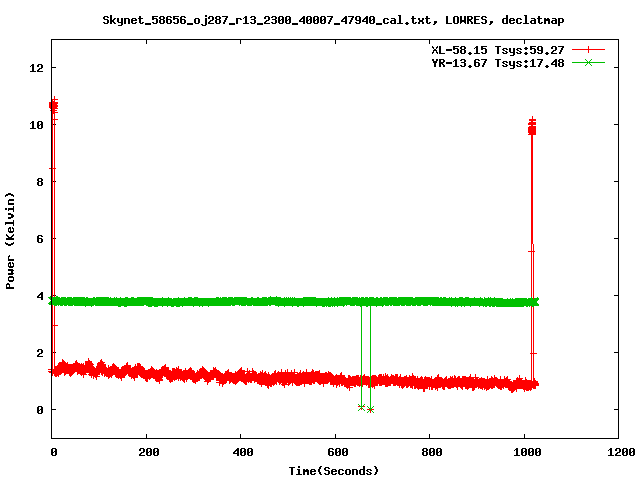The width and height of the screenshot is (640, 480).
Task: Click the x-axis tick label 400
Action: (x=242, y=452)
